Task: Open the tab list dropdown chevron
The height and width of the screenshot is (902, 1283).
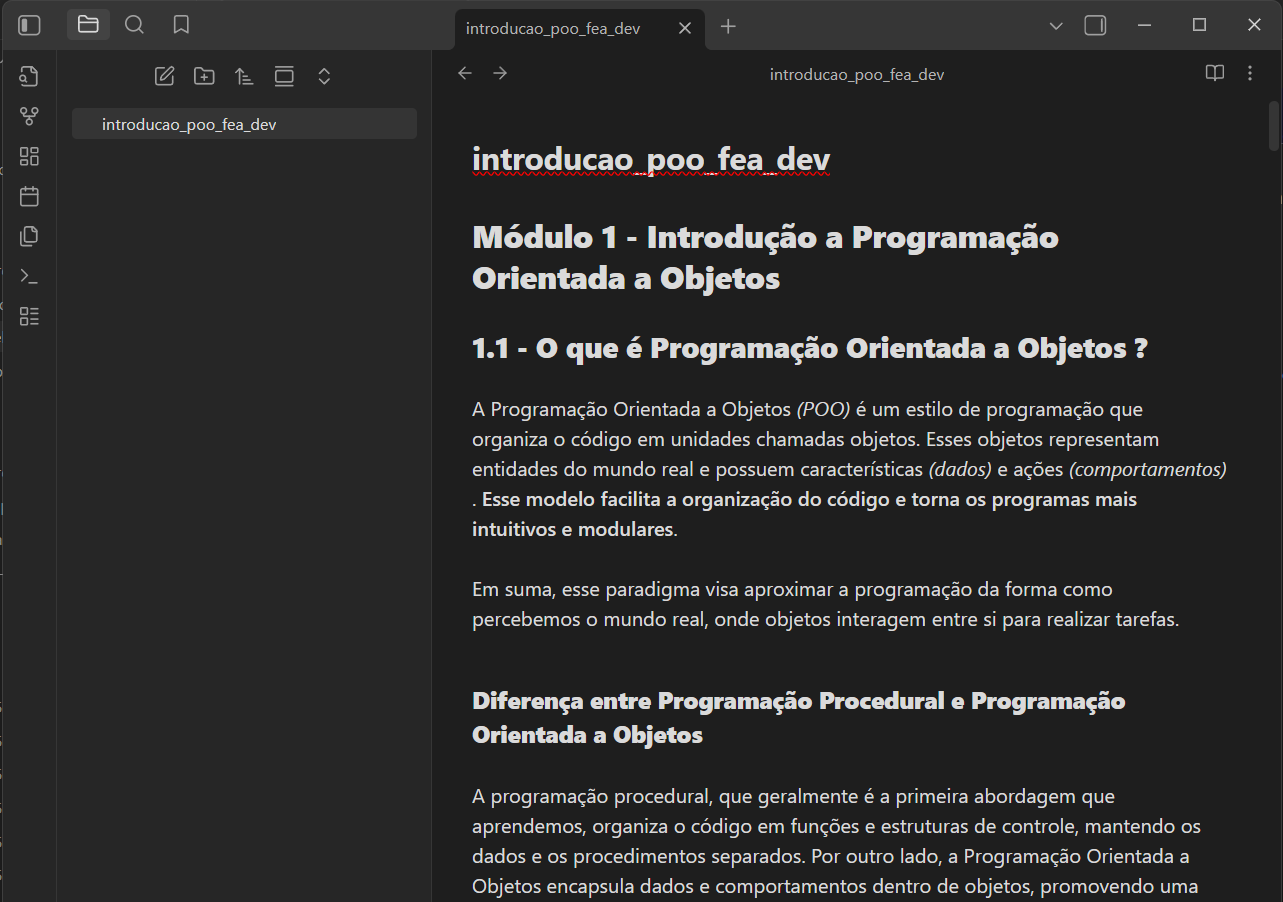Action: (1056, 25)
